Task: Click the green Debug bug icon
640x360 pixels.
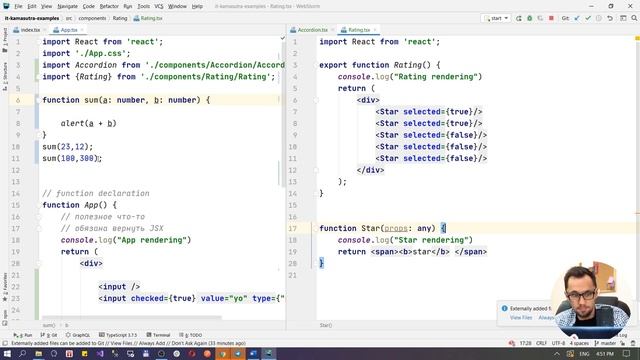Action: [x=529, y=18]
